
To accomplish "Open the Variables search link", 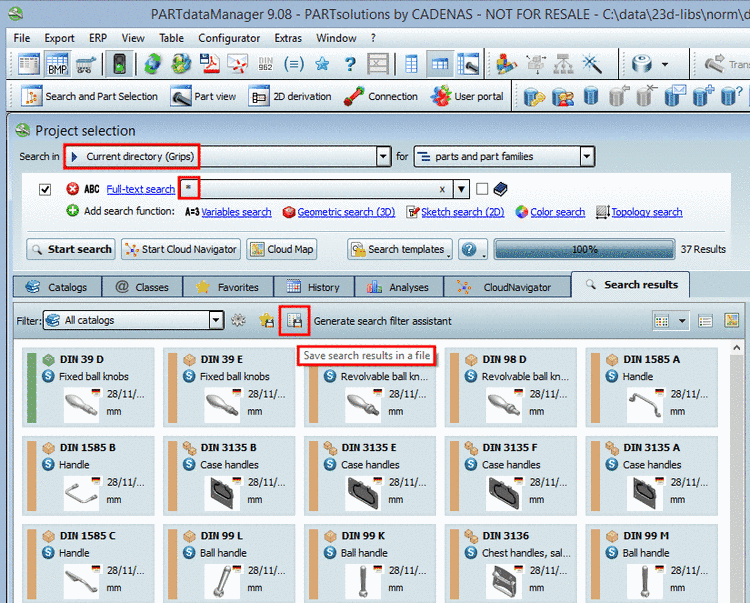I will [236, 212].
